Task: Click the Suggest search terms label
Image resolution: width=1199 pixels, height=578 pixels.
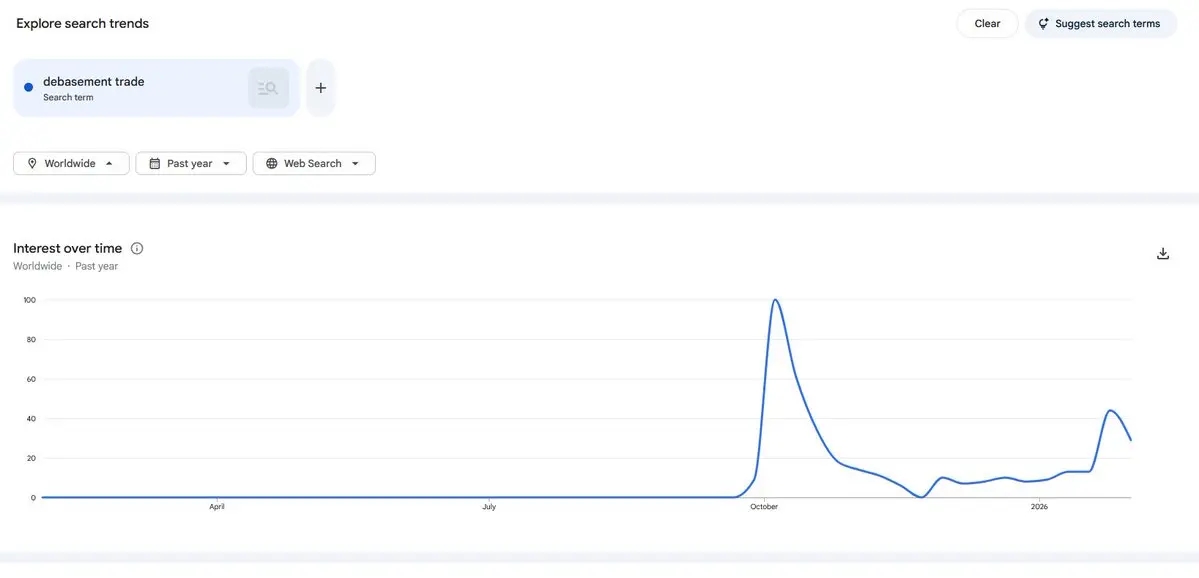Action: click(1107, 24)
